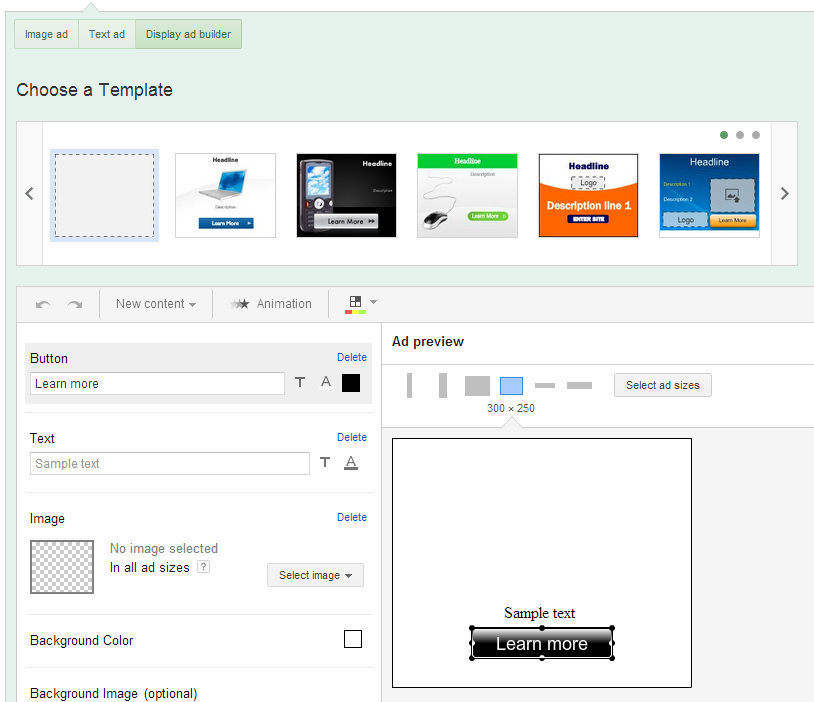Click the black button color swatch
This screenshot has height=702, width=814.
350,382
